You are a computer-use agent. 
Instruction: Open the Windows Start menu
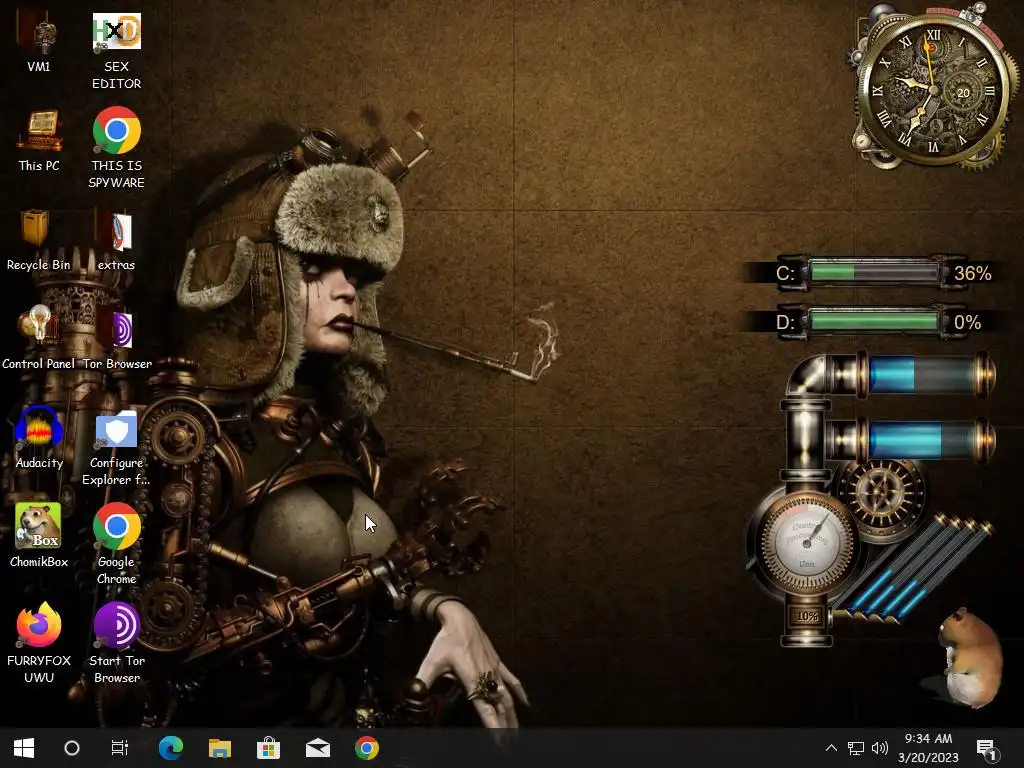click(x=24, y=748)
